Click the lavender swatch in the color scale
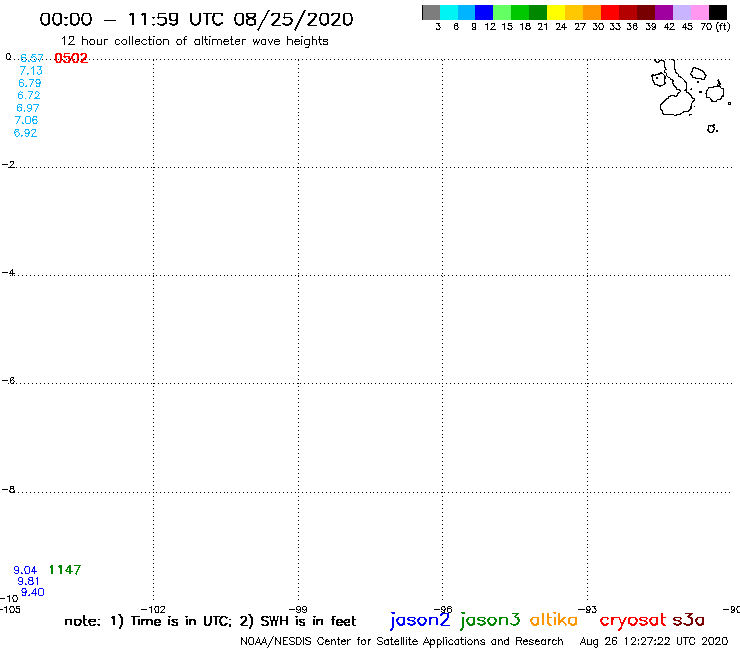740x650 pixels. (x=681, y=12)
